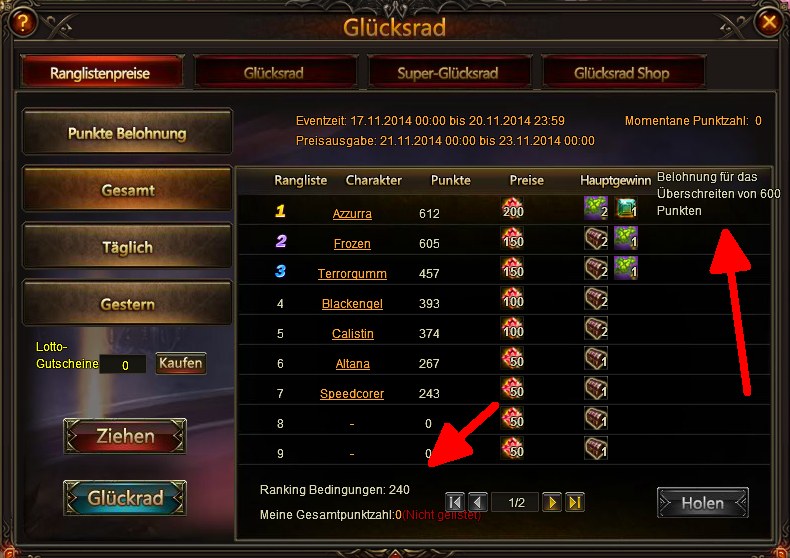This screenshot has width=790, height=558.
Task: Jump to last ranking page
Action: pos(575,502)
